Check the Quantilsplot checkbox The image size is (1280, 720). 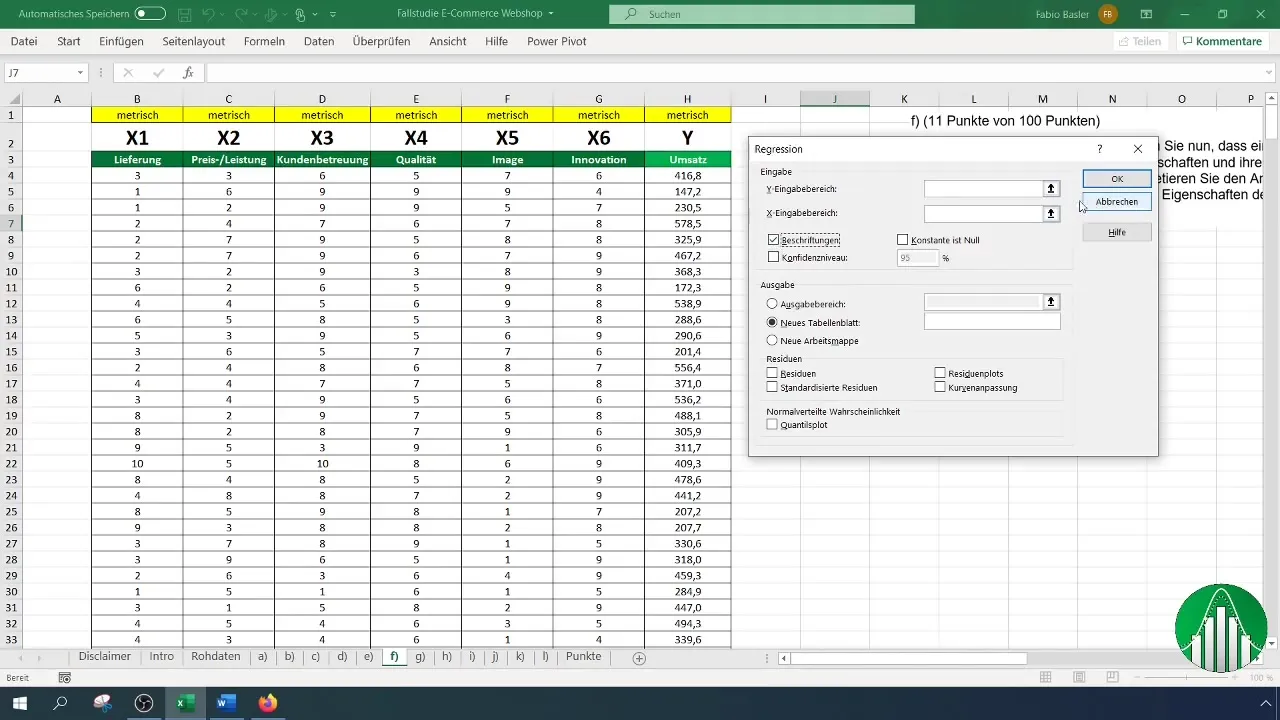click(772, 424)
